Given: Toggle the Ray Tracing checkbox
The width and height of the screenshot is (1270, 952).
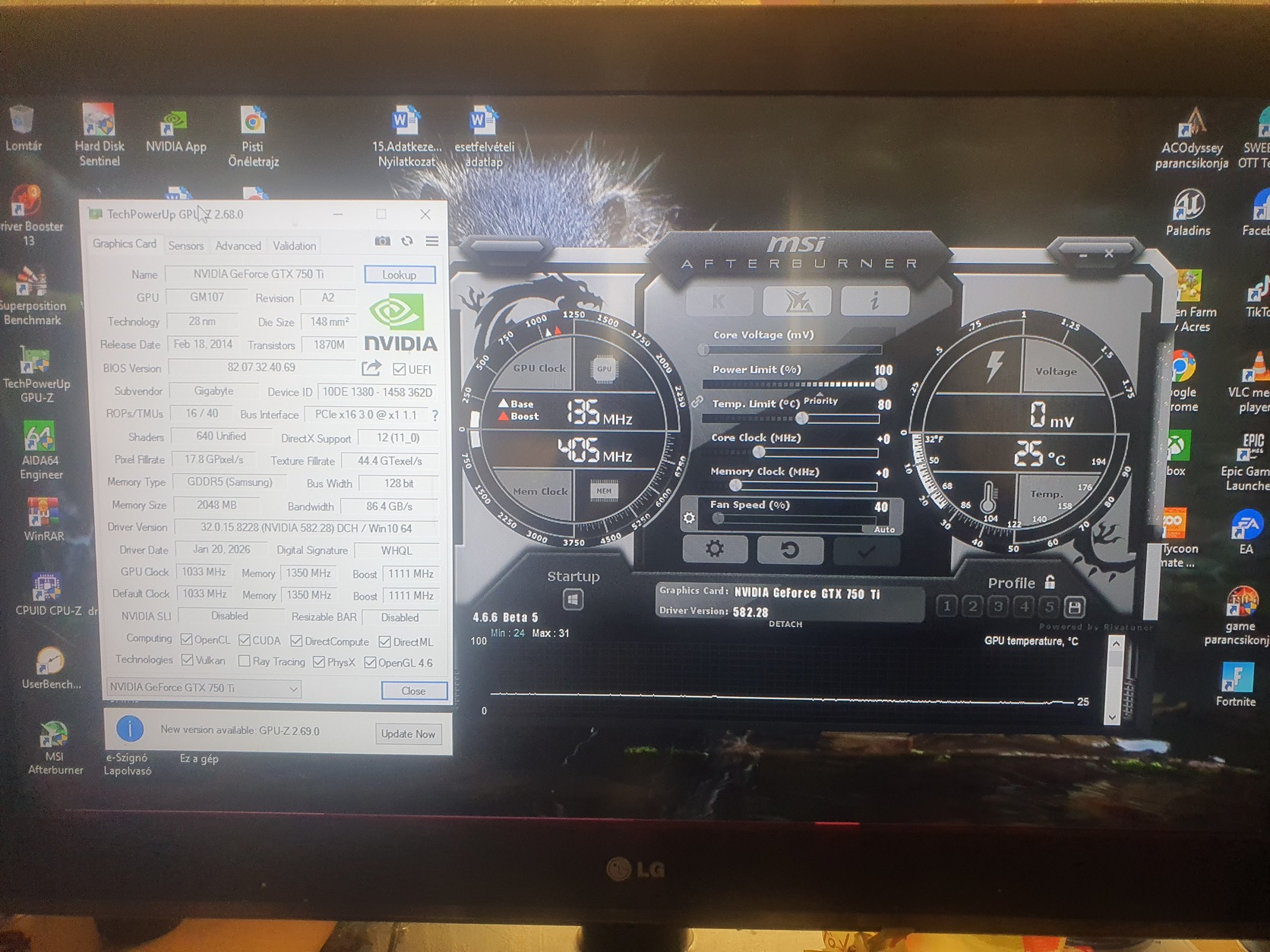Looking at the screenshot, I should coord(244,661).
